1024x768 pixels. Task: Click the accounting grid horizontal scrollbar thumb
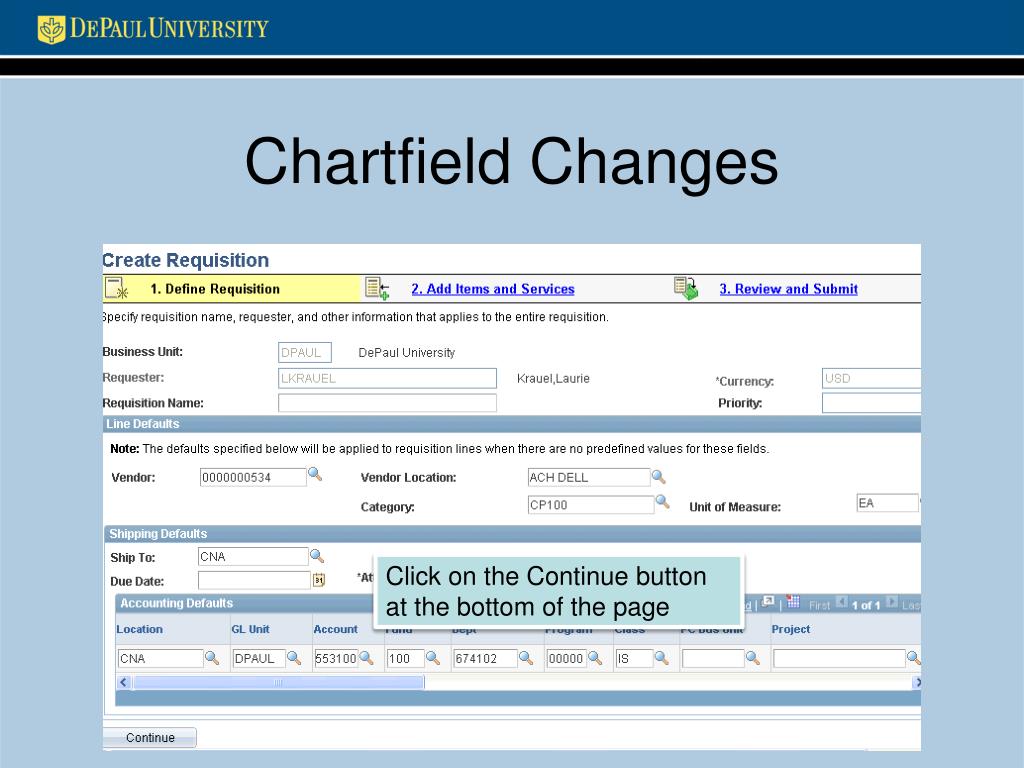[x=279, y=682]
